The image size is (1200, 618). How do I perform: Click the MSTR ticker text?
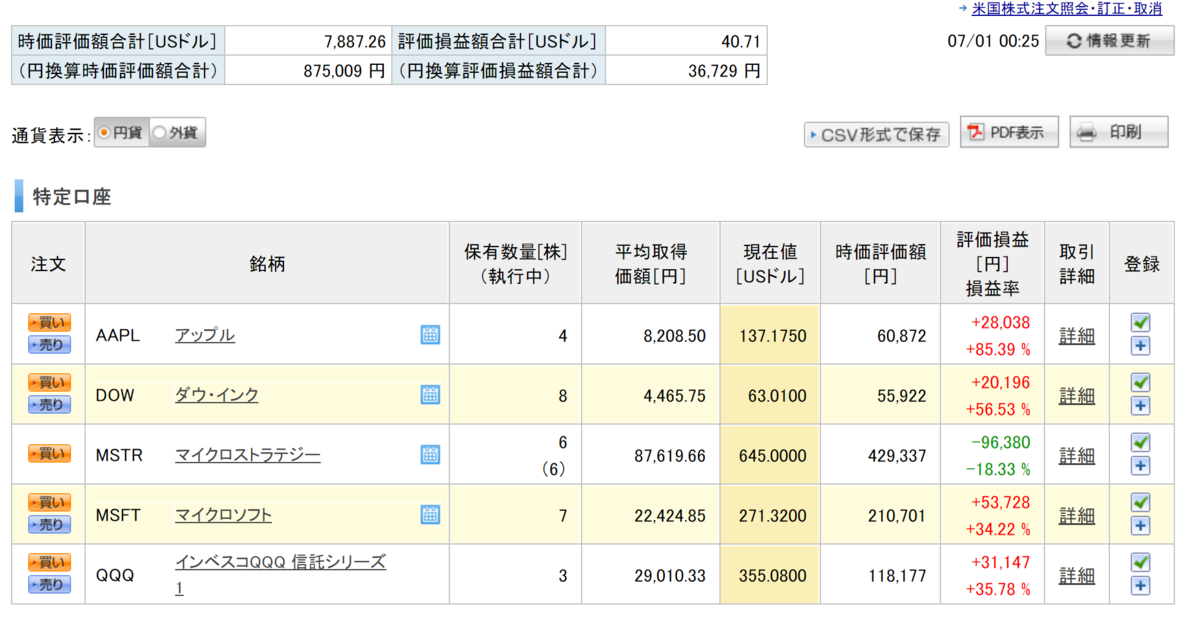coord(119,455)
